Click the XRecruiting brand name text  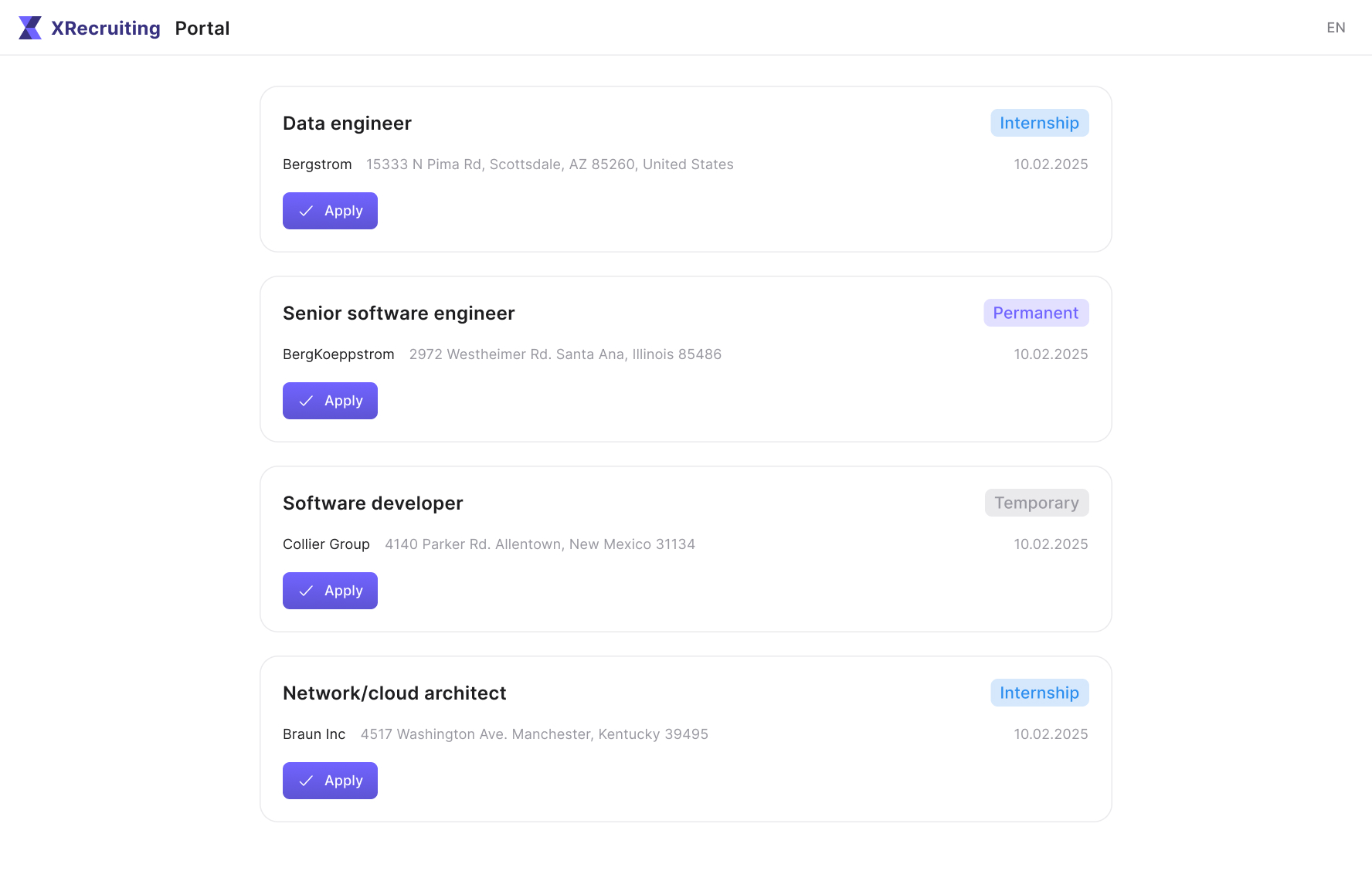pyautogui.click(x=106, y=28)
